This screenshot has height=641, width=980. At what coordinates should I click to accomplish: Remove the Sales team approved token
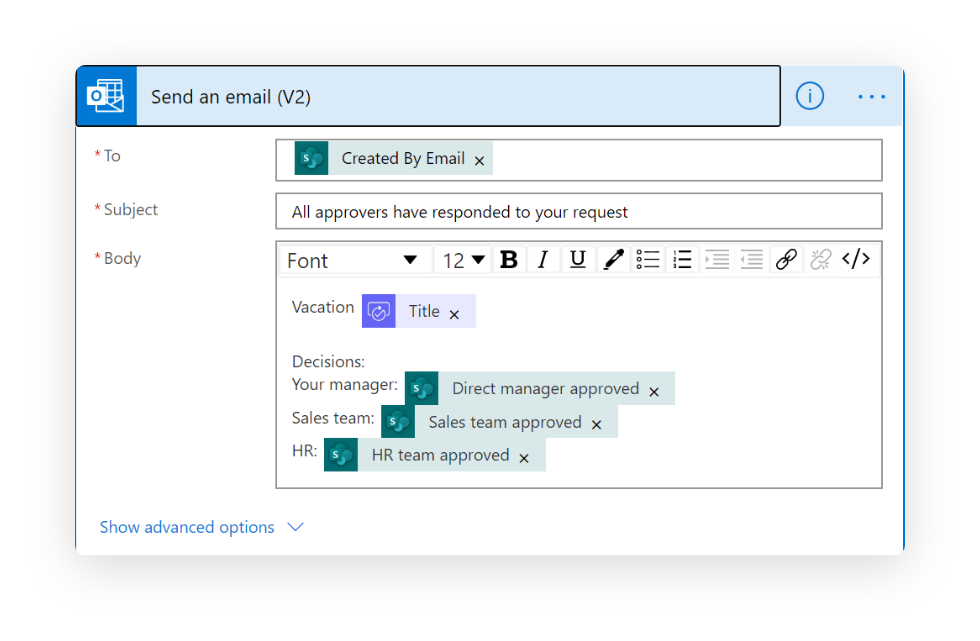pos(597,425)
